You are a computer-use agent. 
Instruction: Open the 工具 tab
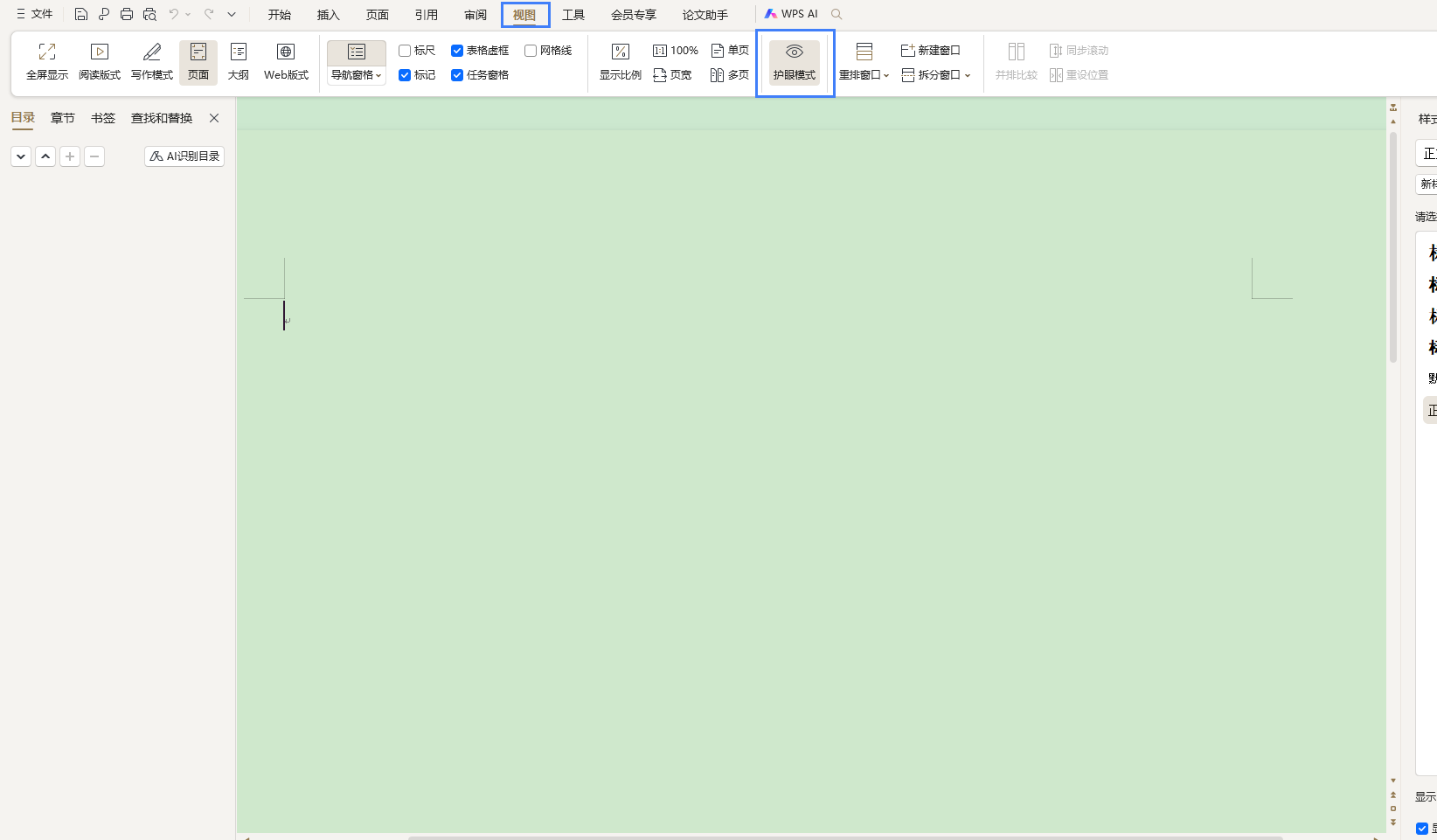(x=573, y=15)
